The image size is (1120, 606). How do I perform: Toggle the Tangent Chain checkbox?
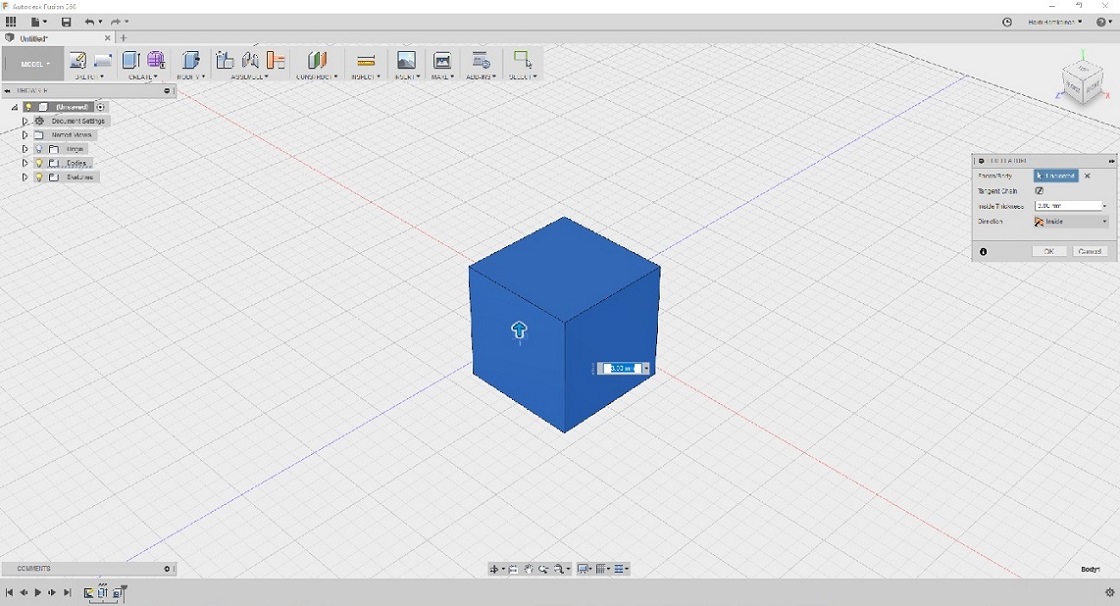pyautogui.click(x=1039, y=191)
